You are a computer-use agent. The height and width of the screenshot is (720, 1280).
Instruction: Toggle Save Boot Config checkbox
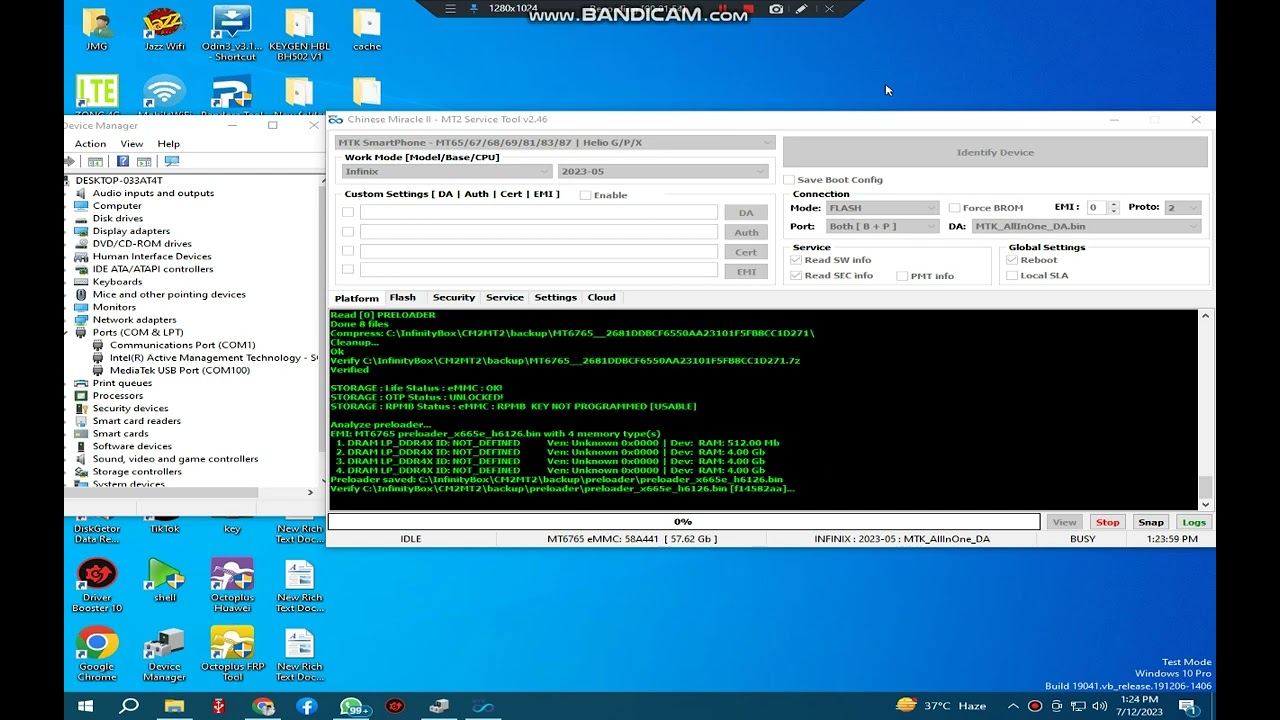coord(789,180)
